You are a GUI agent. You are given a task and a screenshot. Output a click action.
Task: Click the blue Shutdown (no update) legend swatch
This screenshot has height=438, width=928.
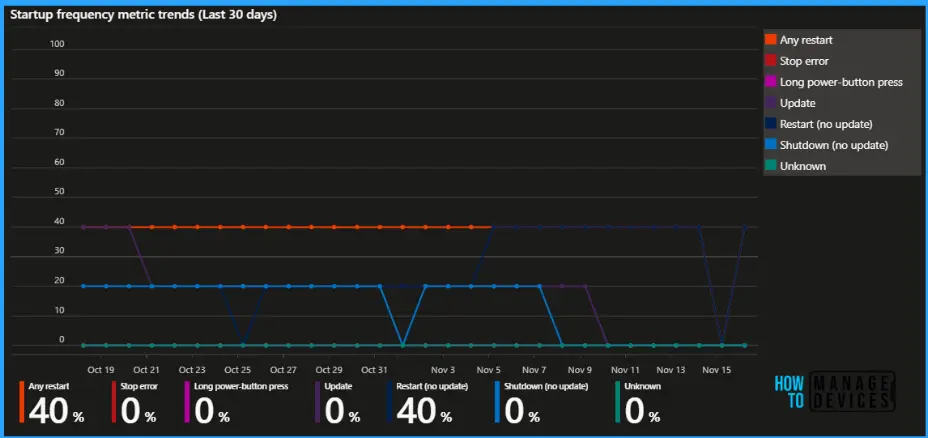(x=771, y=145)
